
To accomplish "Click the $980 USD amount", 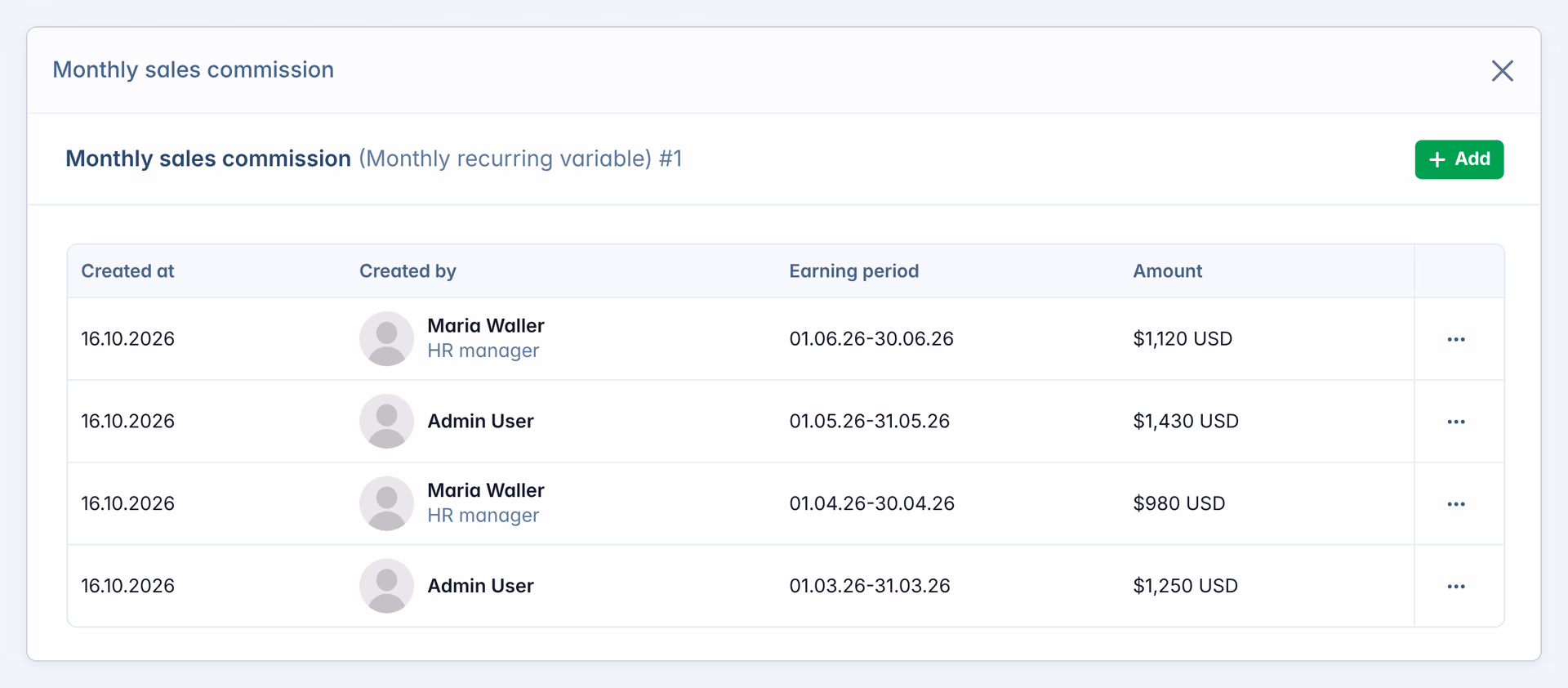I will click(1179, 504).
